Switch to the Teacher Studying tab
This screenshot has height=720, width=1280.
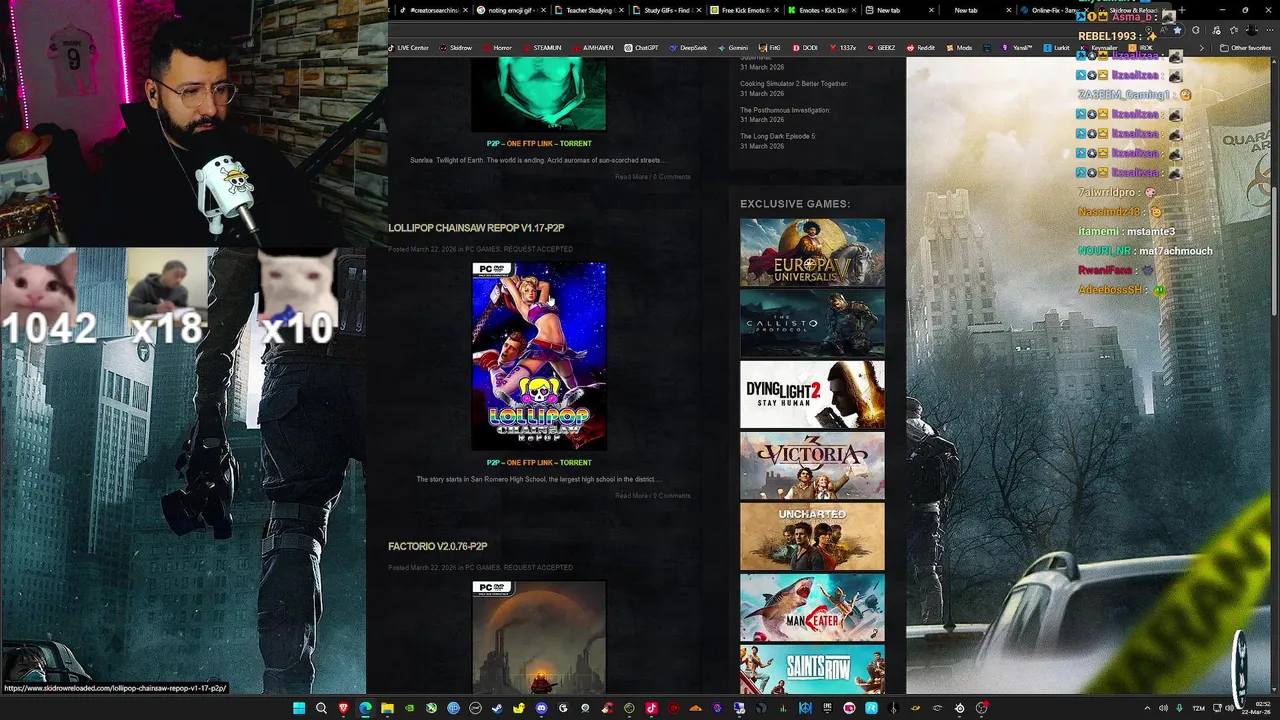[x=590, y=10]
